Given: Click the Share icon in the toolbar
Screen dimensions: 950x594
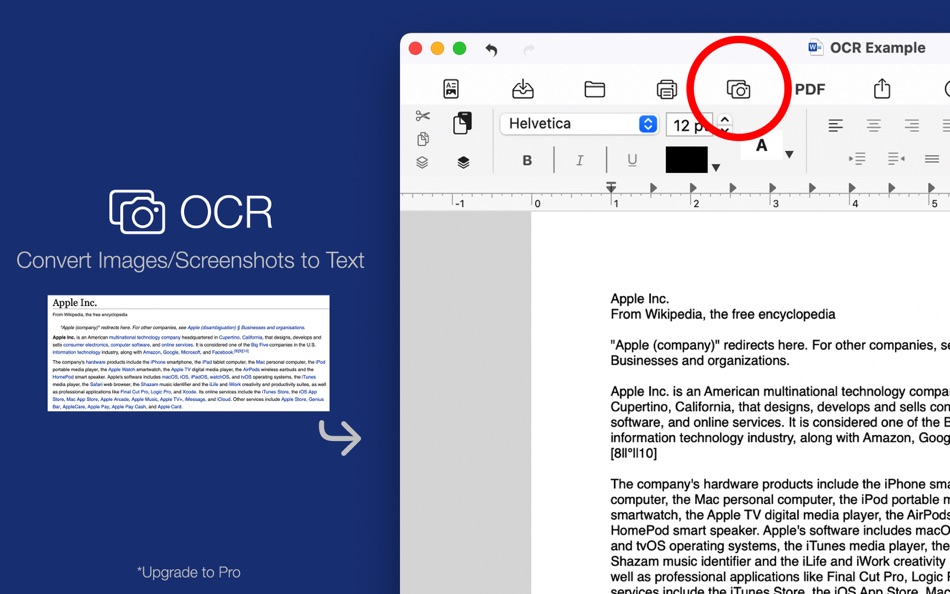Looking at the screenshot, I should (882, 89).
